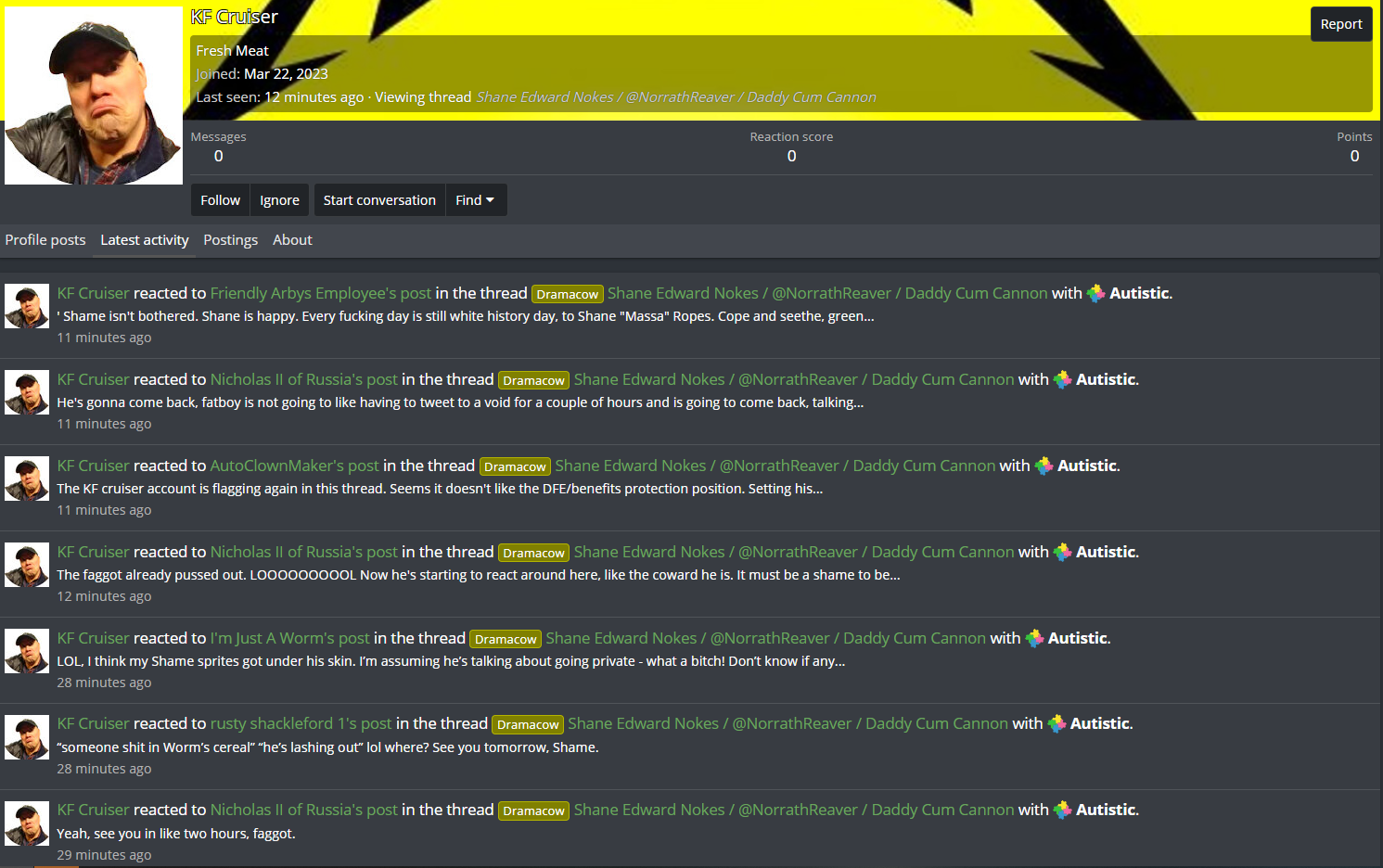Click the KF Cruiser name in the rusty shackleford 1 entry
Viewport: 1383px width, 868px height.
pos(94,723)
